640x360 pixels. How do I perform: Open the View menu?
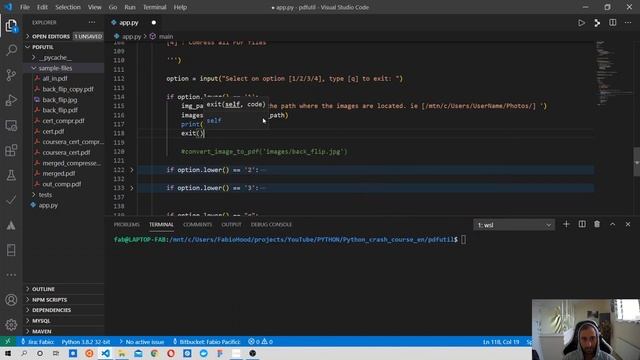pos(95,7)
